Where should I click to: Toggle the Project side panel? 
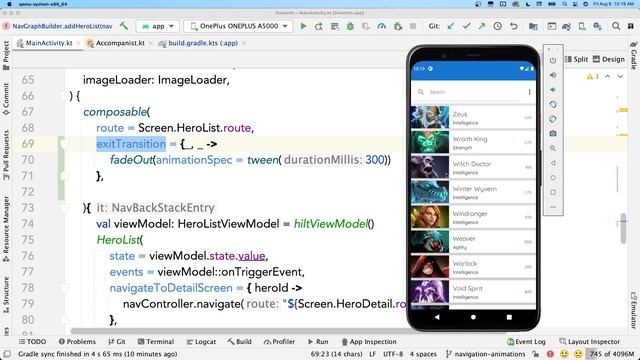coord(6,56)
